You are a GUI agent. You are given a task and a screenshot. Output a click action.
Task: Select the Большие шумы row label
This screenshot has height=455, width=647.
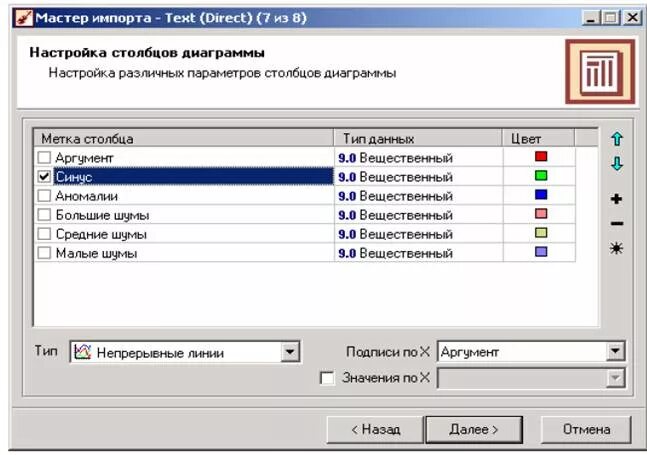pos(102,215)
